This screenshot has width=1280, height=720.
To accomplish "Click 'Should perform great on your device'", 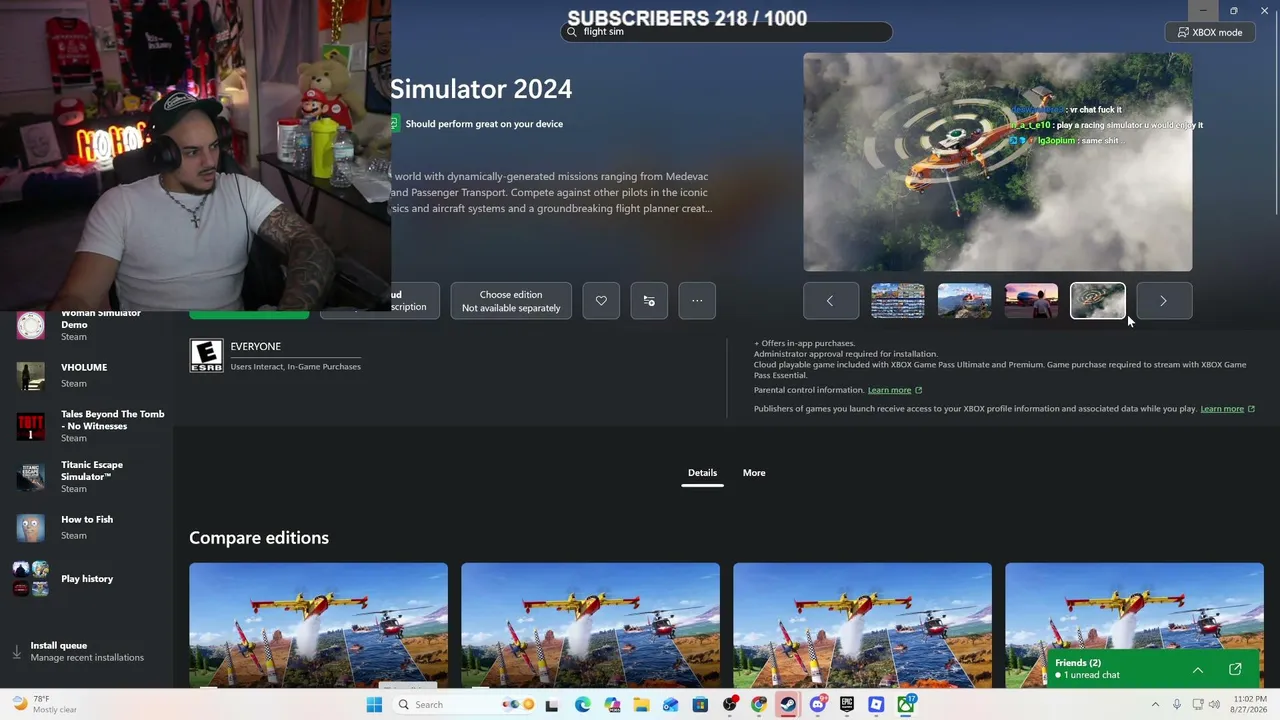I will [x=484, y=124].
